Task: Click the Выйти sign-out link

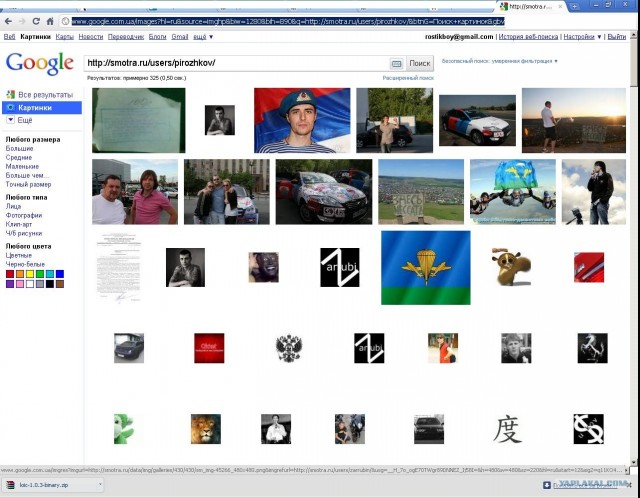Action: click(617, 37)
